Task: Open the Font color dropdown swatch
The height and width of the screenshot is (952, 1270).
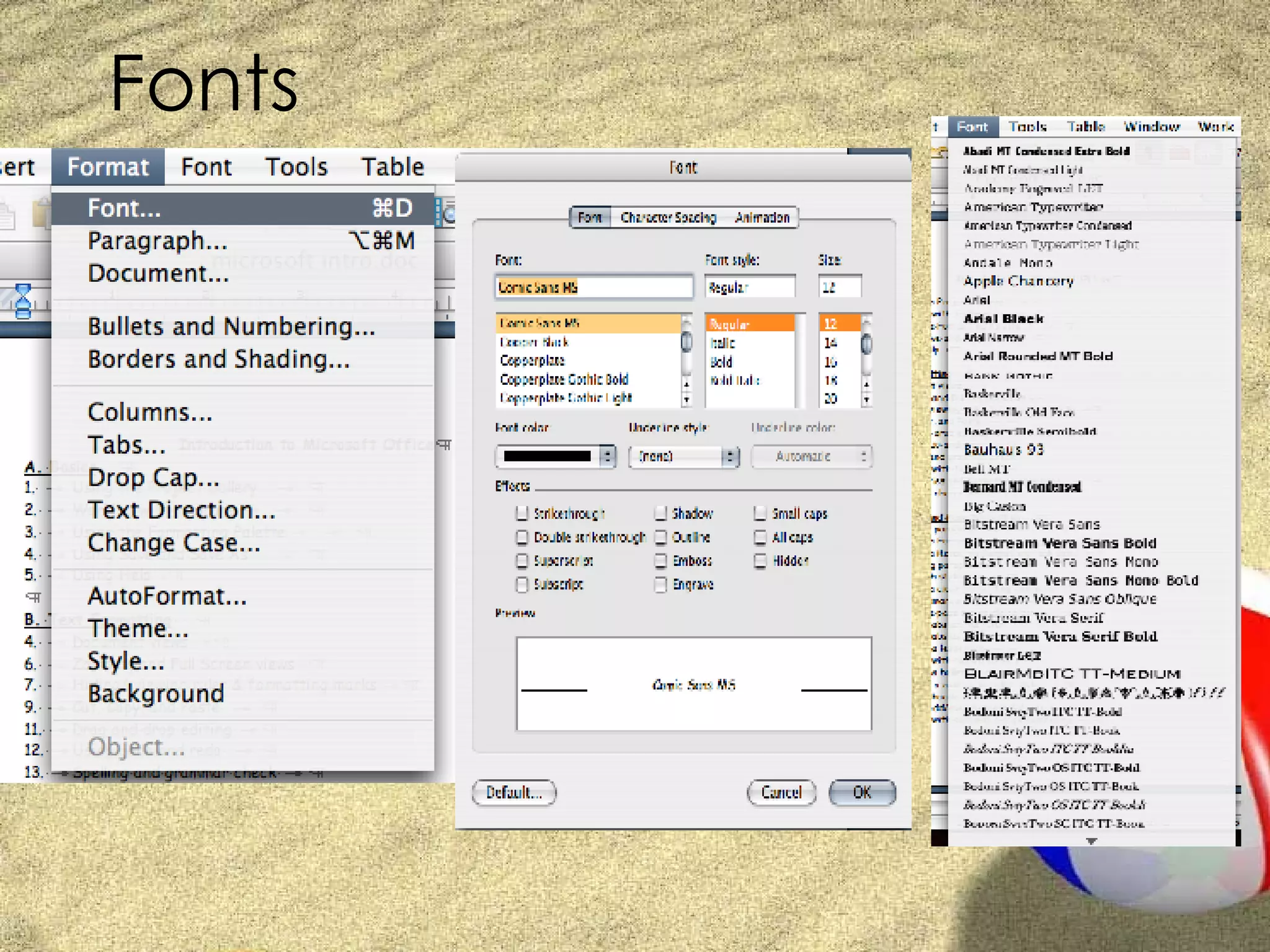Action: (556, 457)
